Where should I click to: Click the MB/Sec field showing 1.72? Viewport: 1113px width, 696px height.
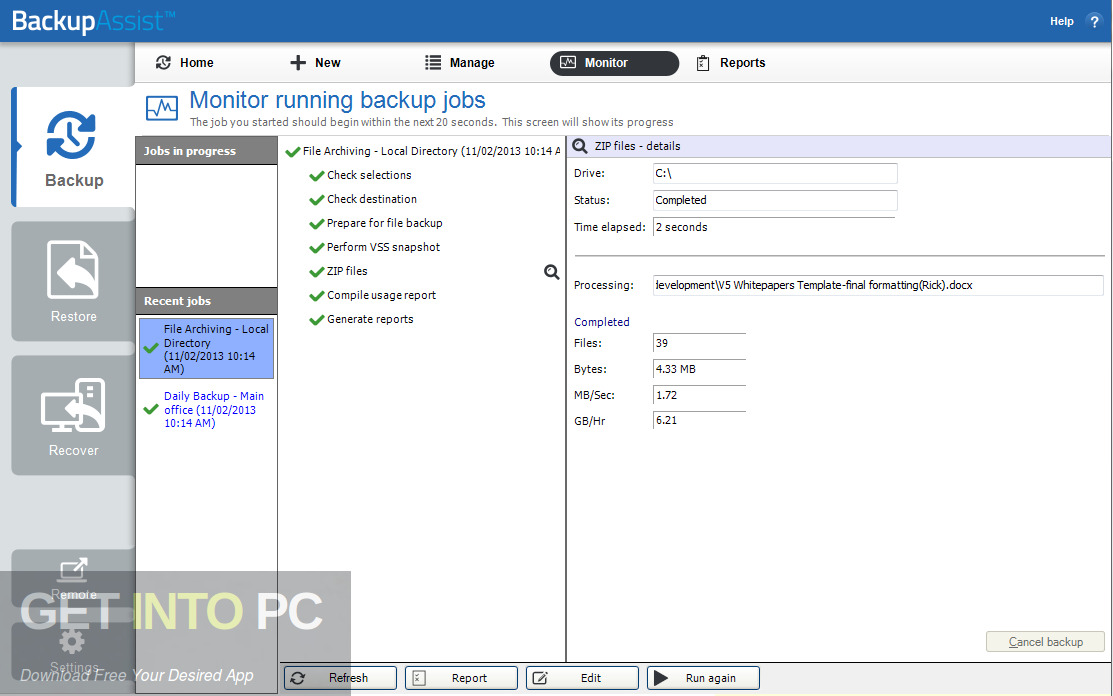[698, 395]
